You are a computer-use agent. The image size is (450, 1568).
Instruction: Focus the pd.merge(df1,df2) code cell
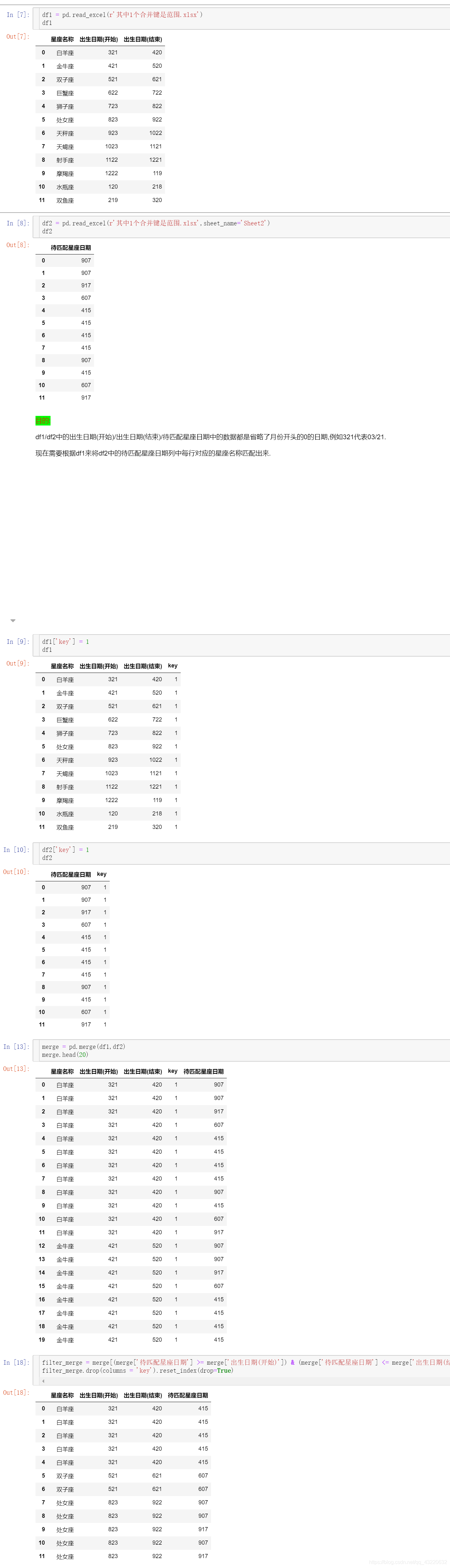244,1051
